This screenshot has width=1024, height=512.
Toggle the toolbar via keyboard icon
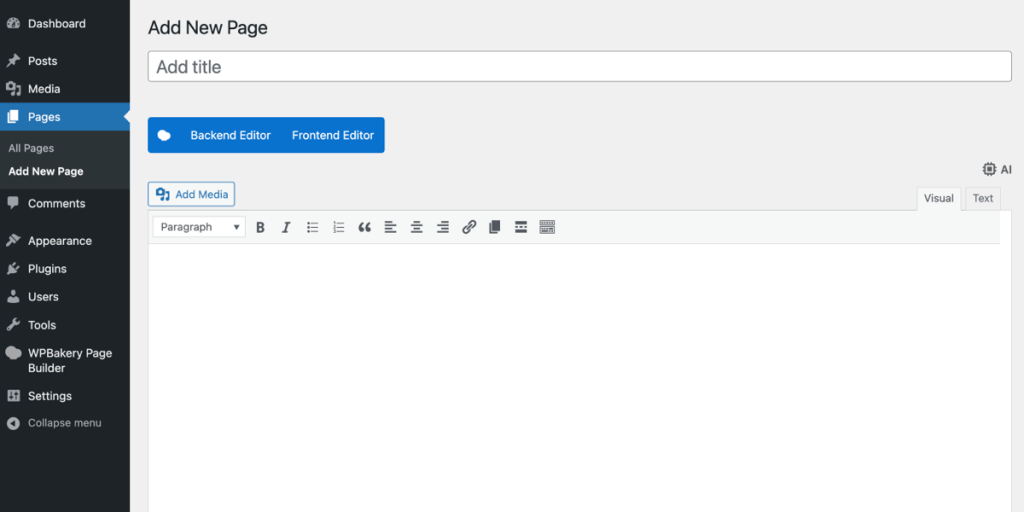[547, 227]
